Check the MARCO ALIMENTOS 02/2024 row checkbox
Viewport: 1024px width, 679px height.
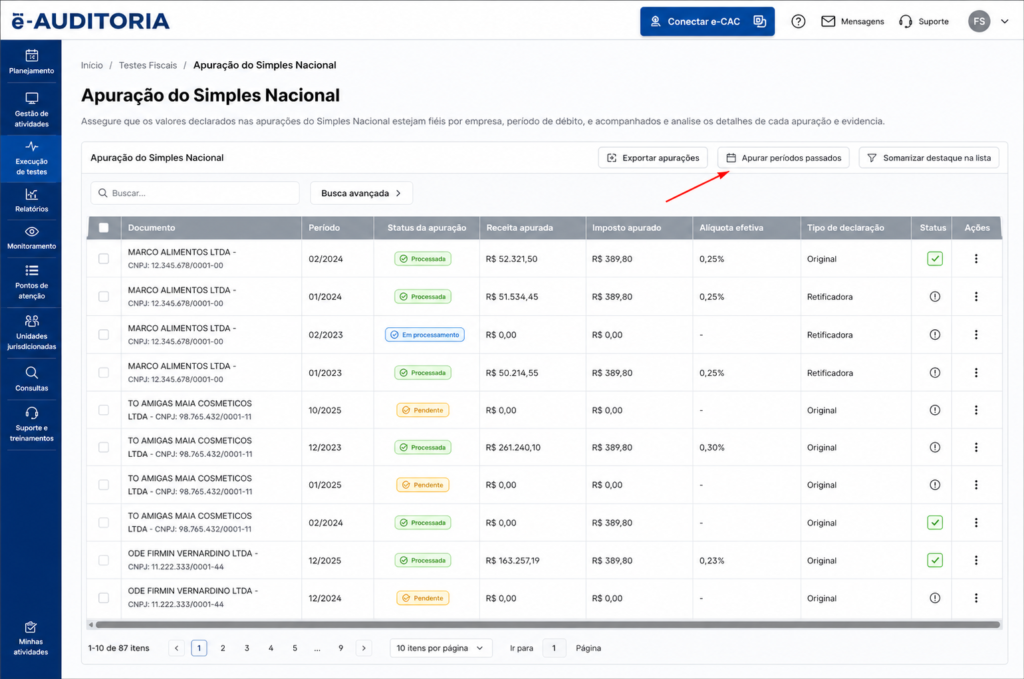tap(104, 259)
